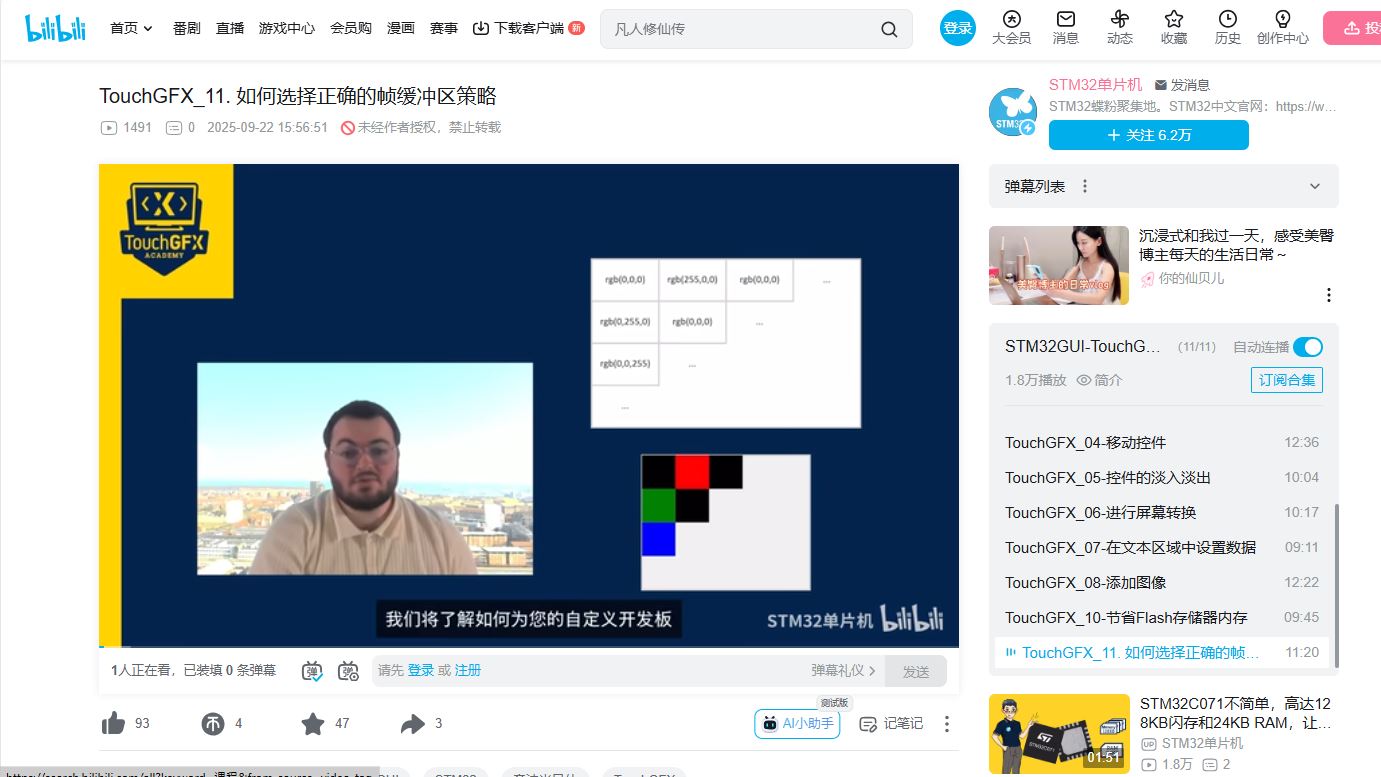Click the 订阅合集 button
The image size is (1381, 777).
tap(1287, 380)
